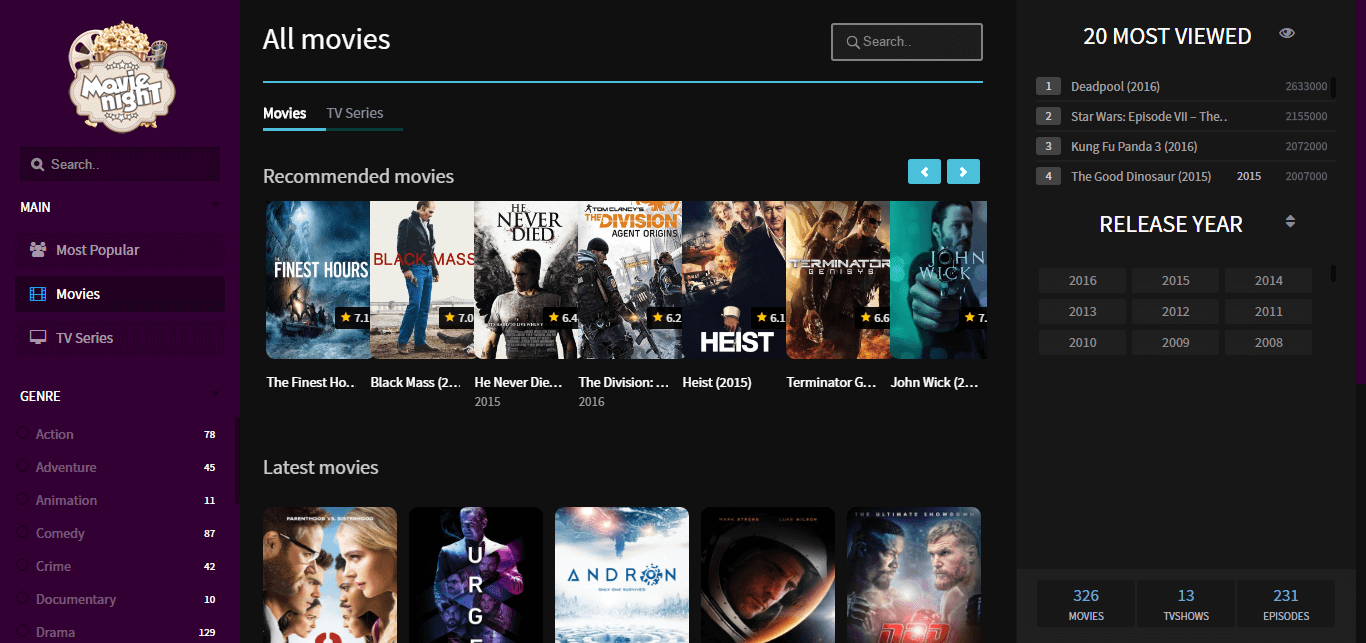
Task: Select Movies in the sidebar menu
Action: [120, 294]
